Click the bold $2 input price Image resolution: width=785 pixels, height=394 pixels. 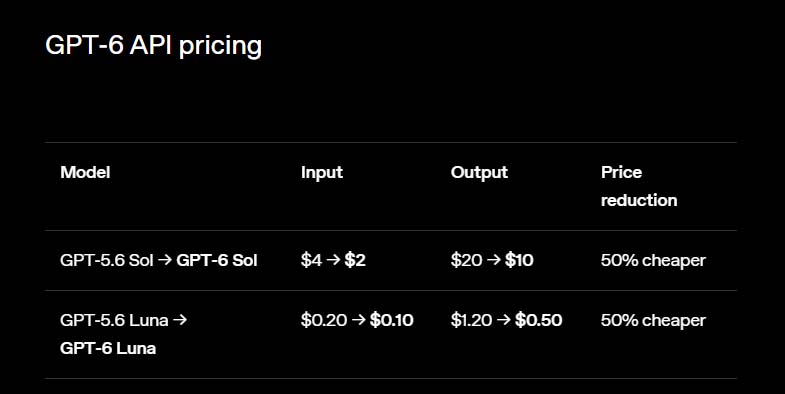click(x=355, y=260)
